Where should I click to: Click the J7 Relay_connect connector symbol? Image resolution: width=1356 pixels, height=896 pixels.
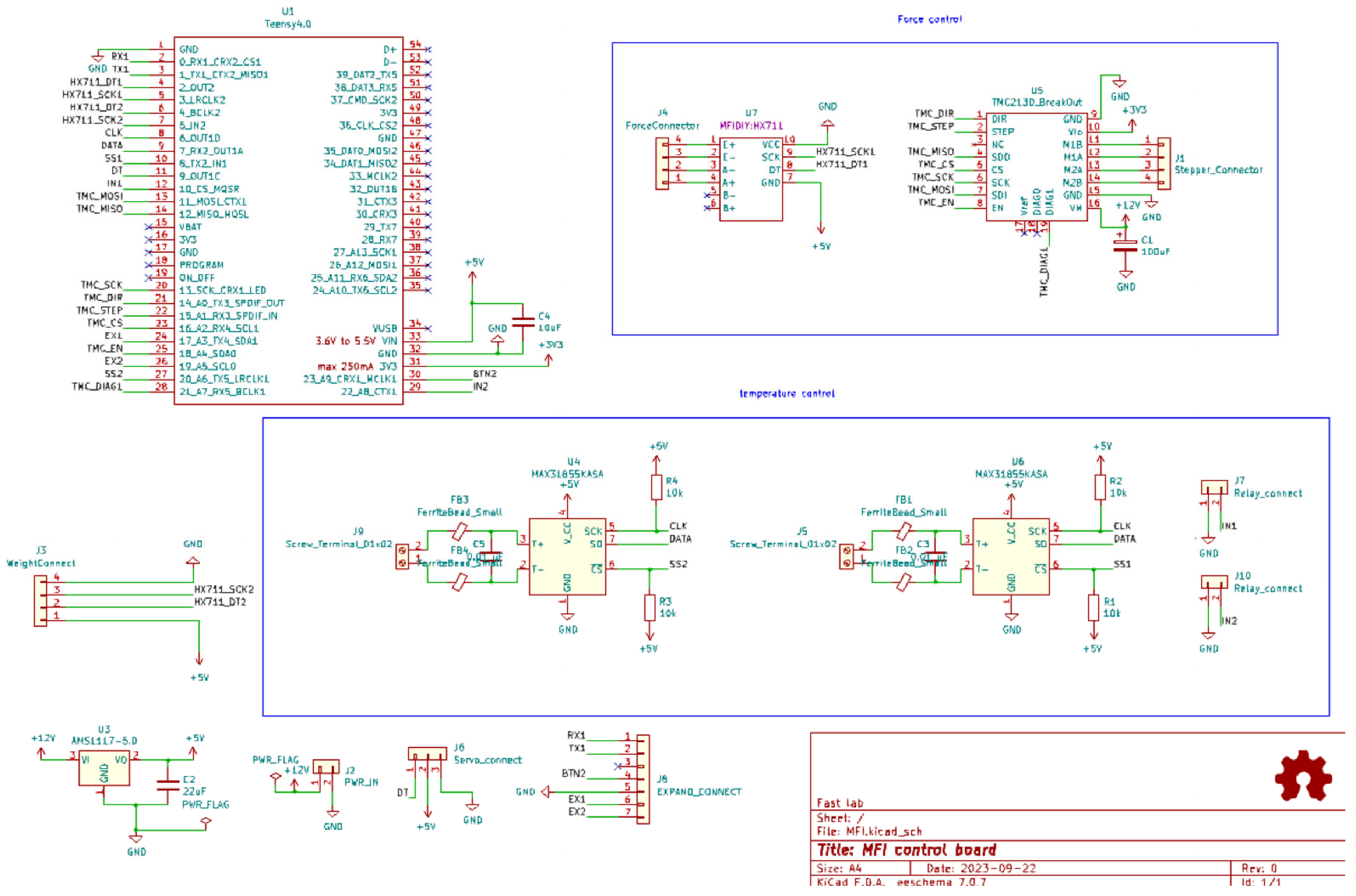1214,487
